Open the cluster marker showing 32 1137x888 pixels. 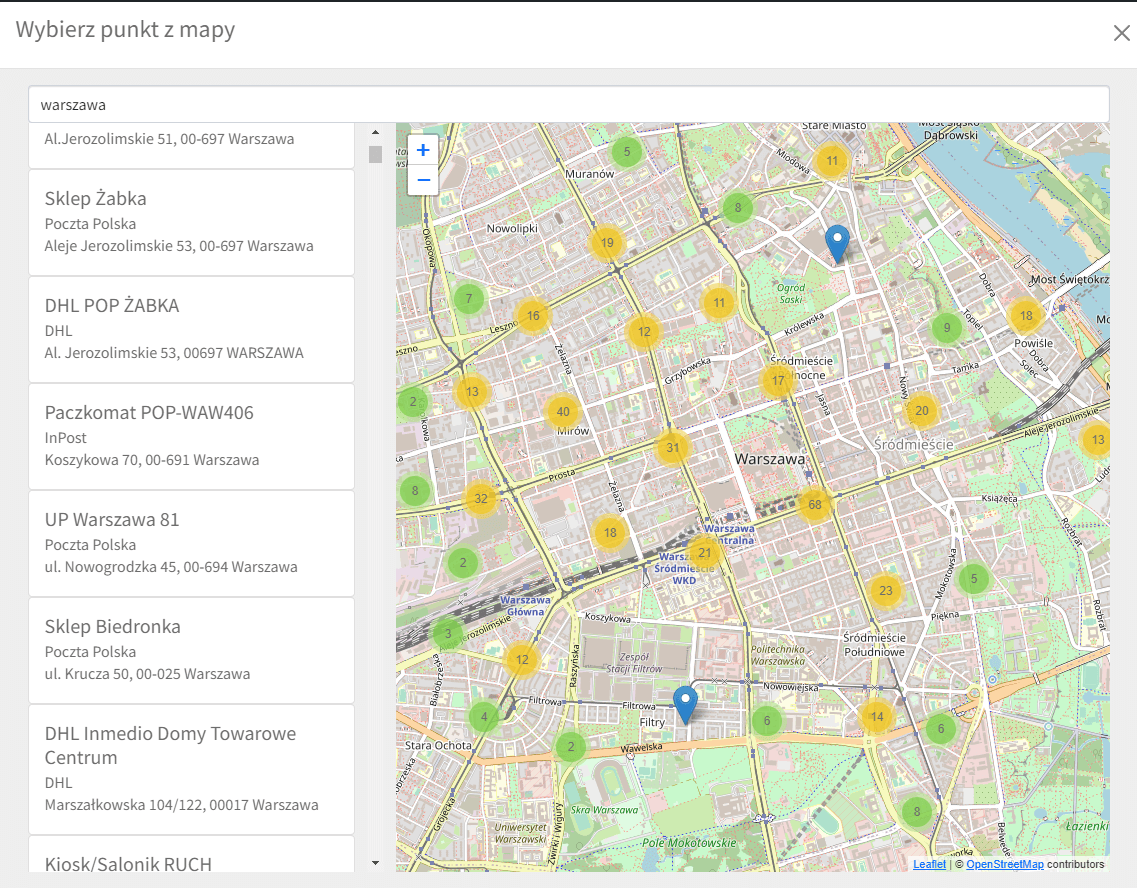pos(481,498)
